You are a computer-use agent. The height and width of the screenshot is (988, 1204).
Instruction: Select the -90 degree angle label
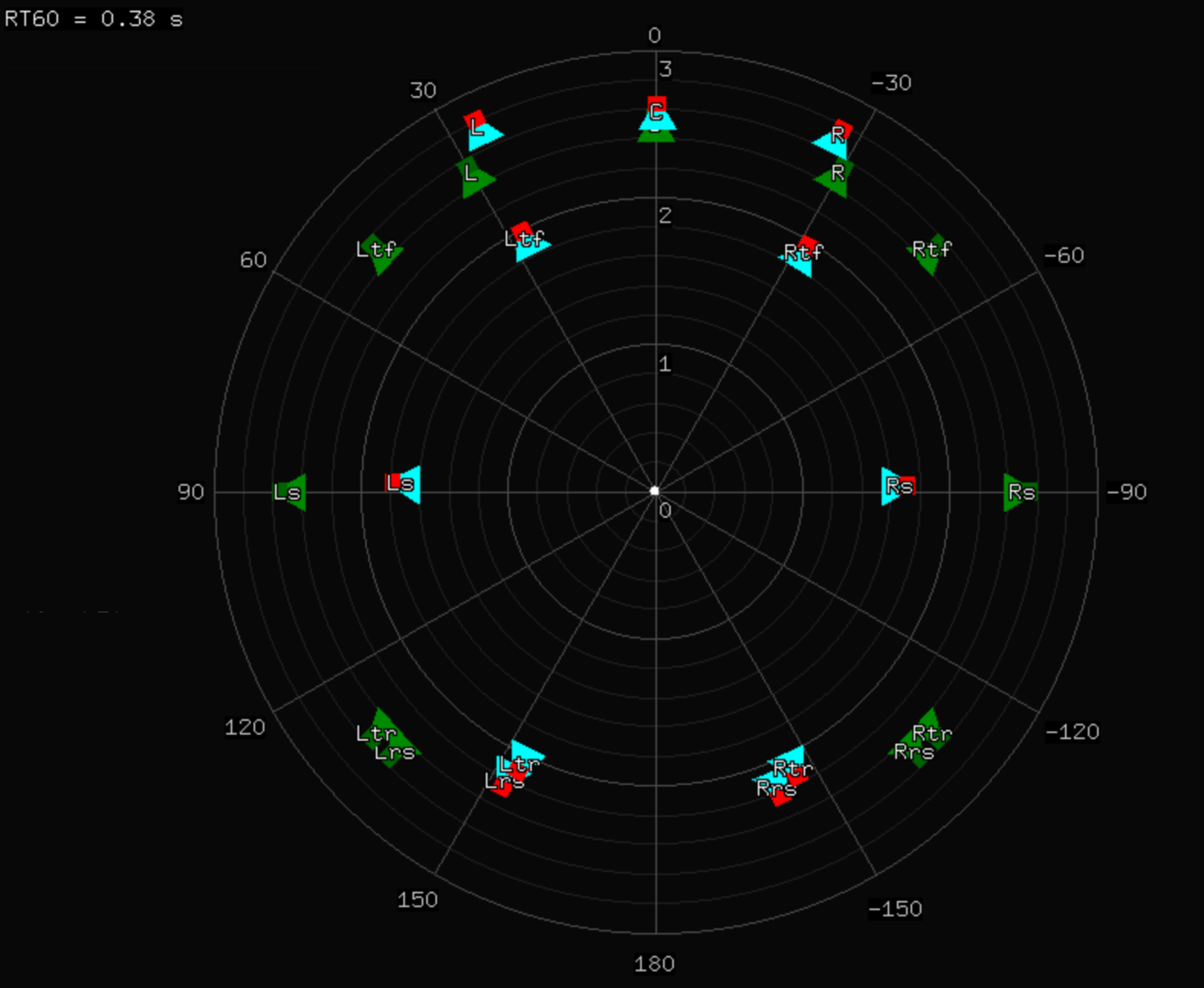point(1126,492)
